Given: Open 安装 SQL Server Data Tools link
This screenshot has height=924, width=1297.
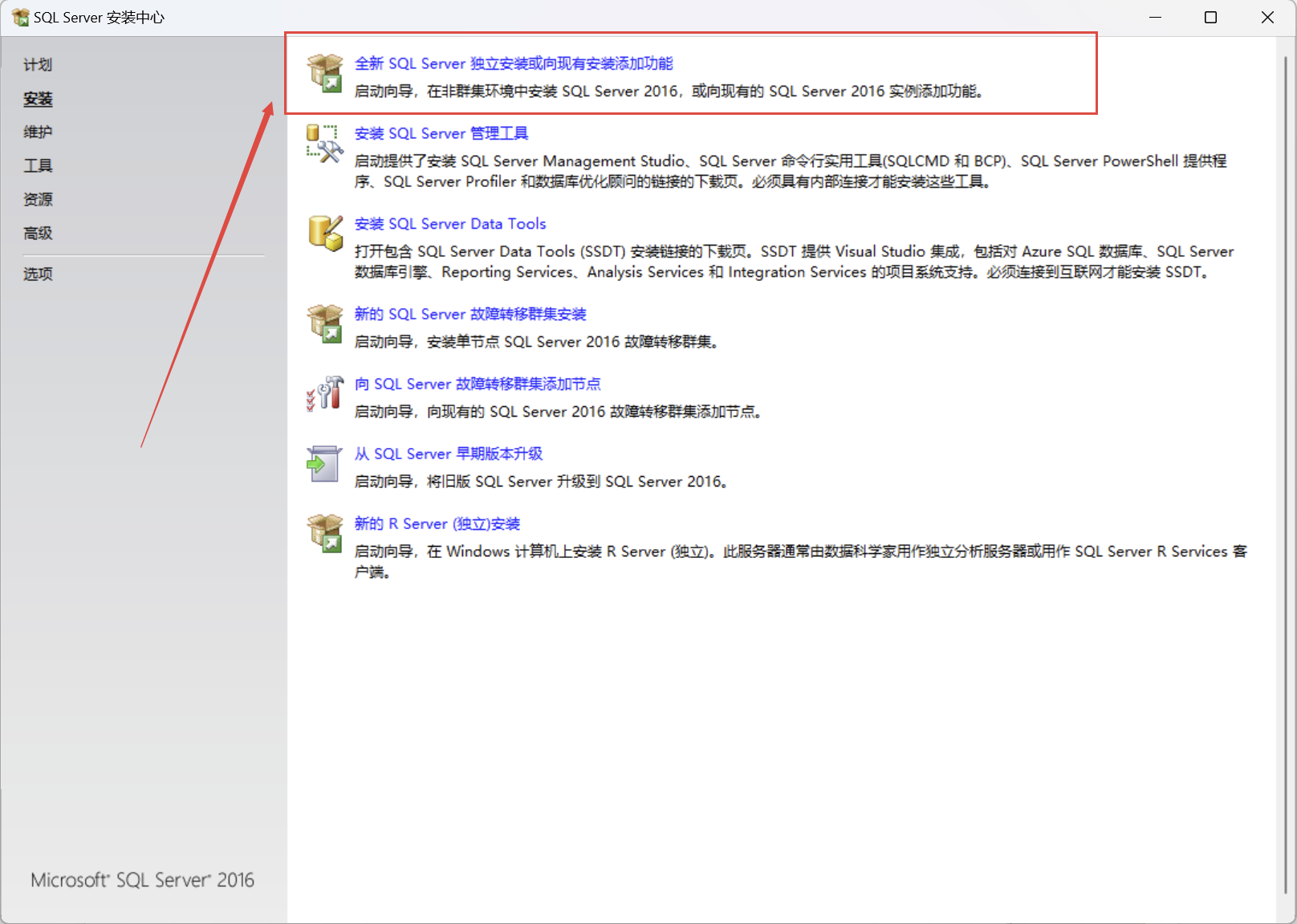Looking at the screenshot, I should click(450, 224).
